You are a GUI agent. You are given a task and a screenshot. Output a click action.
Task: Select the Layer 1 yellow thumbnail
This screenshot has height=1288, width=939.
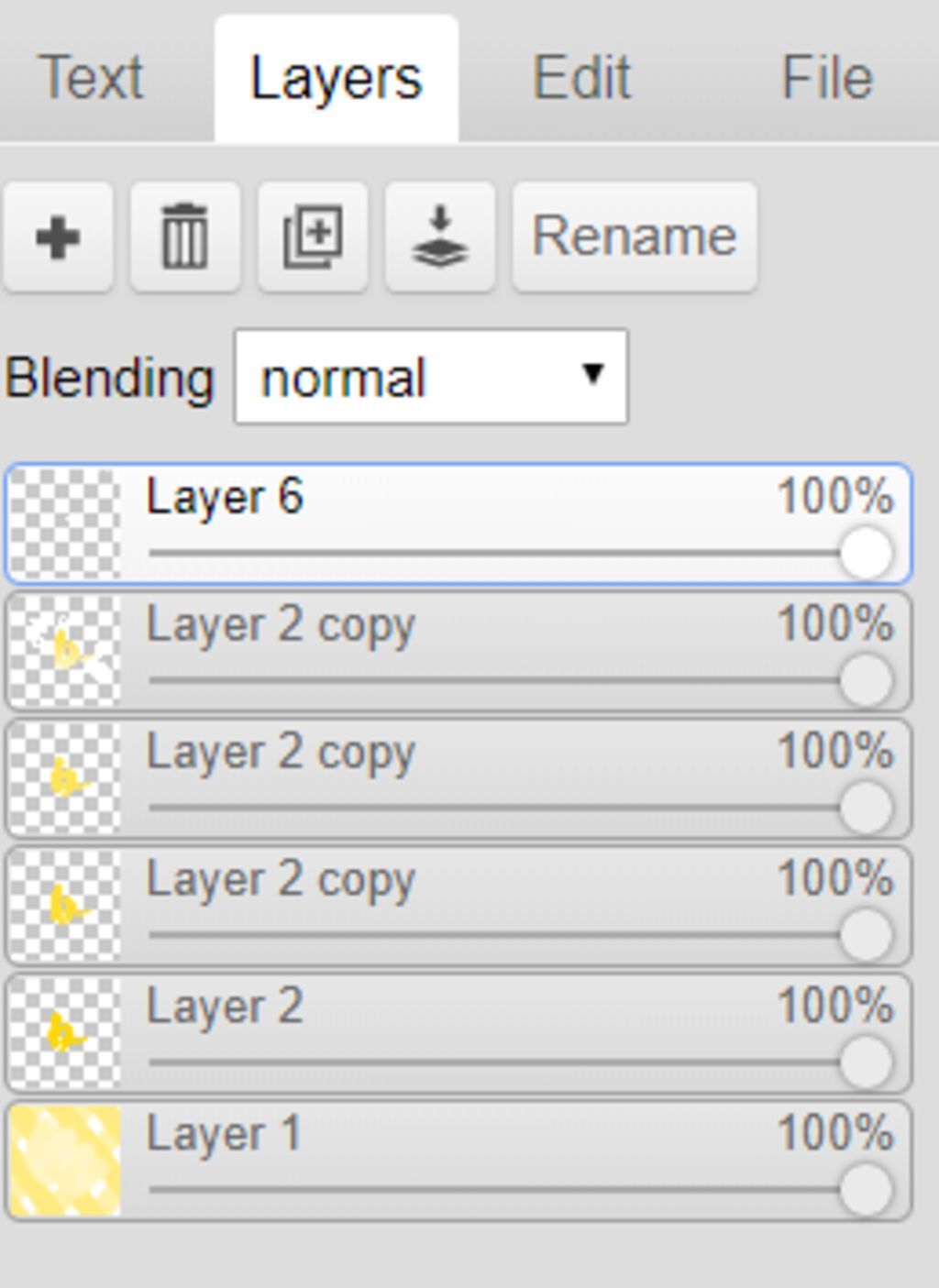pyautogui.click(x=65, y=1161)
